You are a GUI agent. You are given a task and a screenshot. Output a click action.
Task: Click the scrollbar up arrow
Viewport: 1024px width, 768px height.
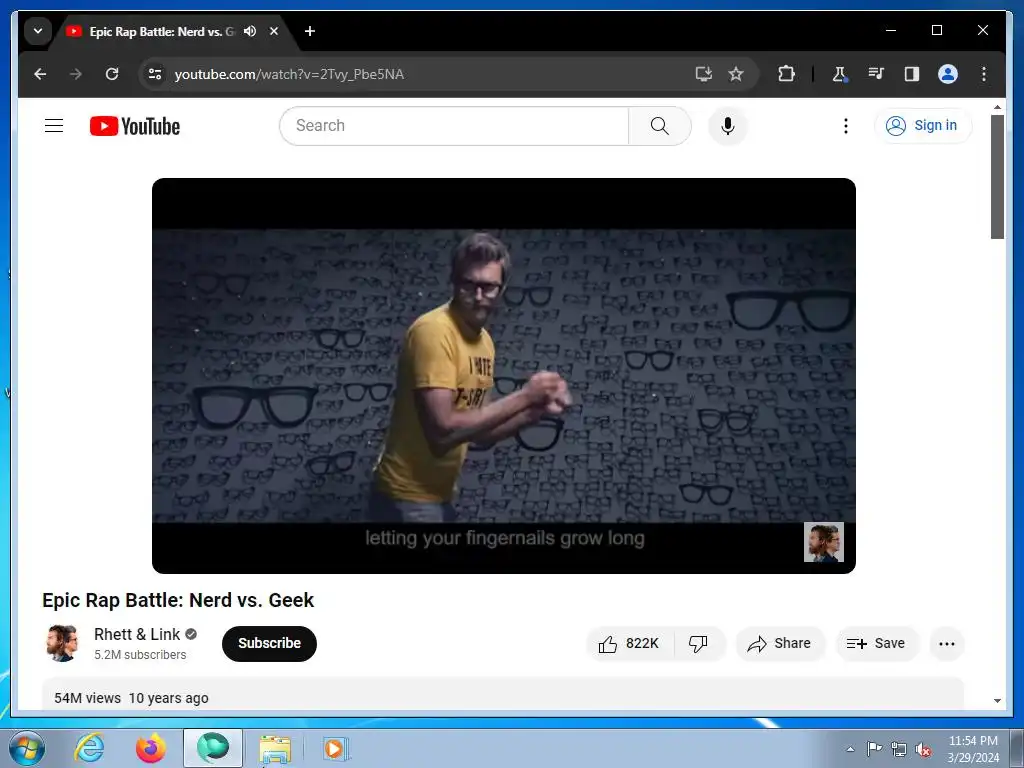tap(997, 107)
